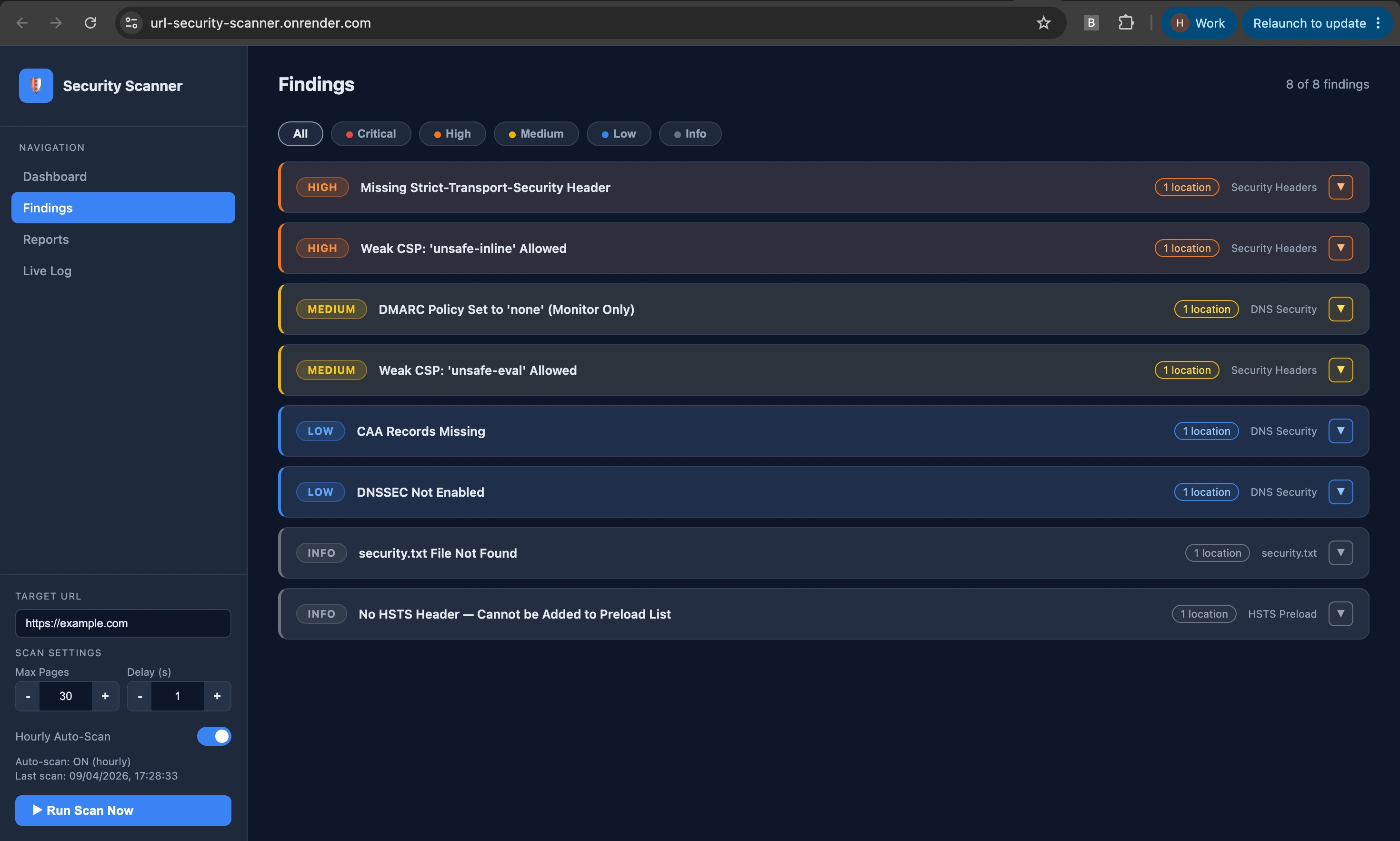1400x841 pixels.
Task: Click 'Last scan' timestamp text
Action: coord(96,775)
